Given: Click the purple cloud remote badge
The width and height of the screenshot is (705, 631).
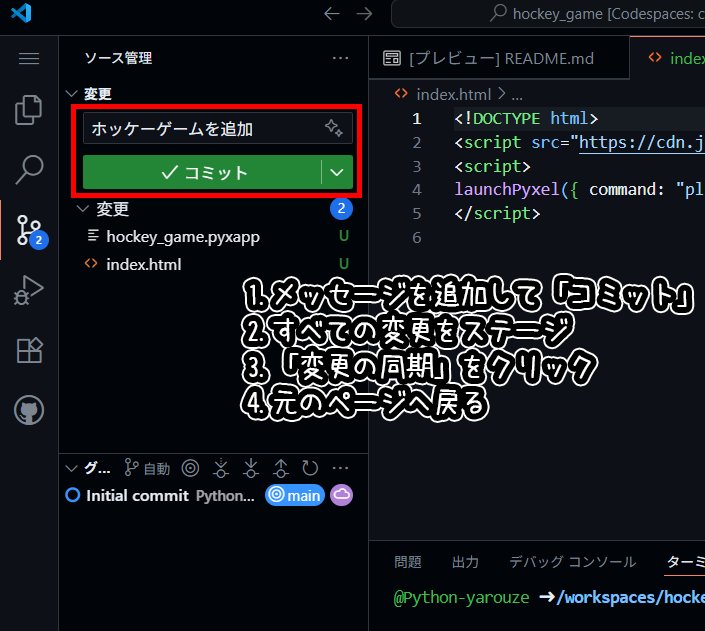Looking at the screenshot, I should coord(342,495).
